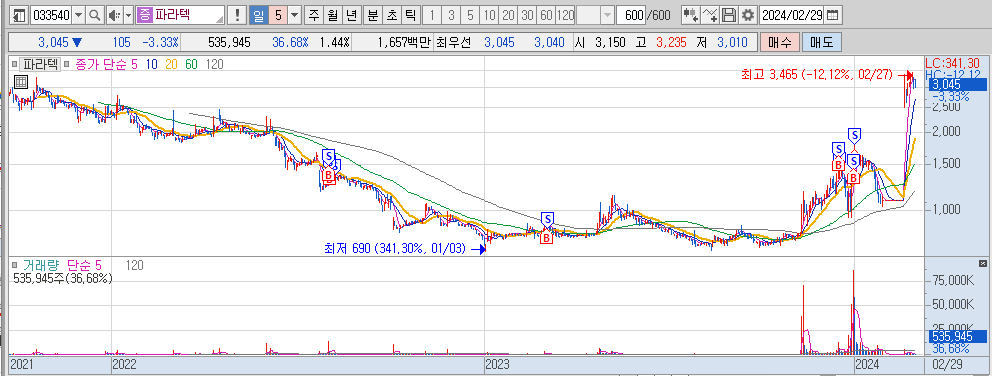Switch to 주 (weekly) chart
Screen dimensions: 992x376
pos(313,15)
